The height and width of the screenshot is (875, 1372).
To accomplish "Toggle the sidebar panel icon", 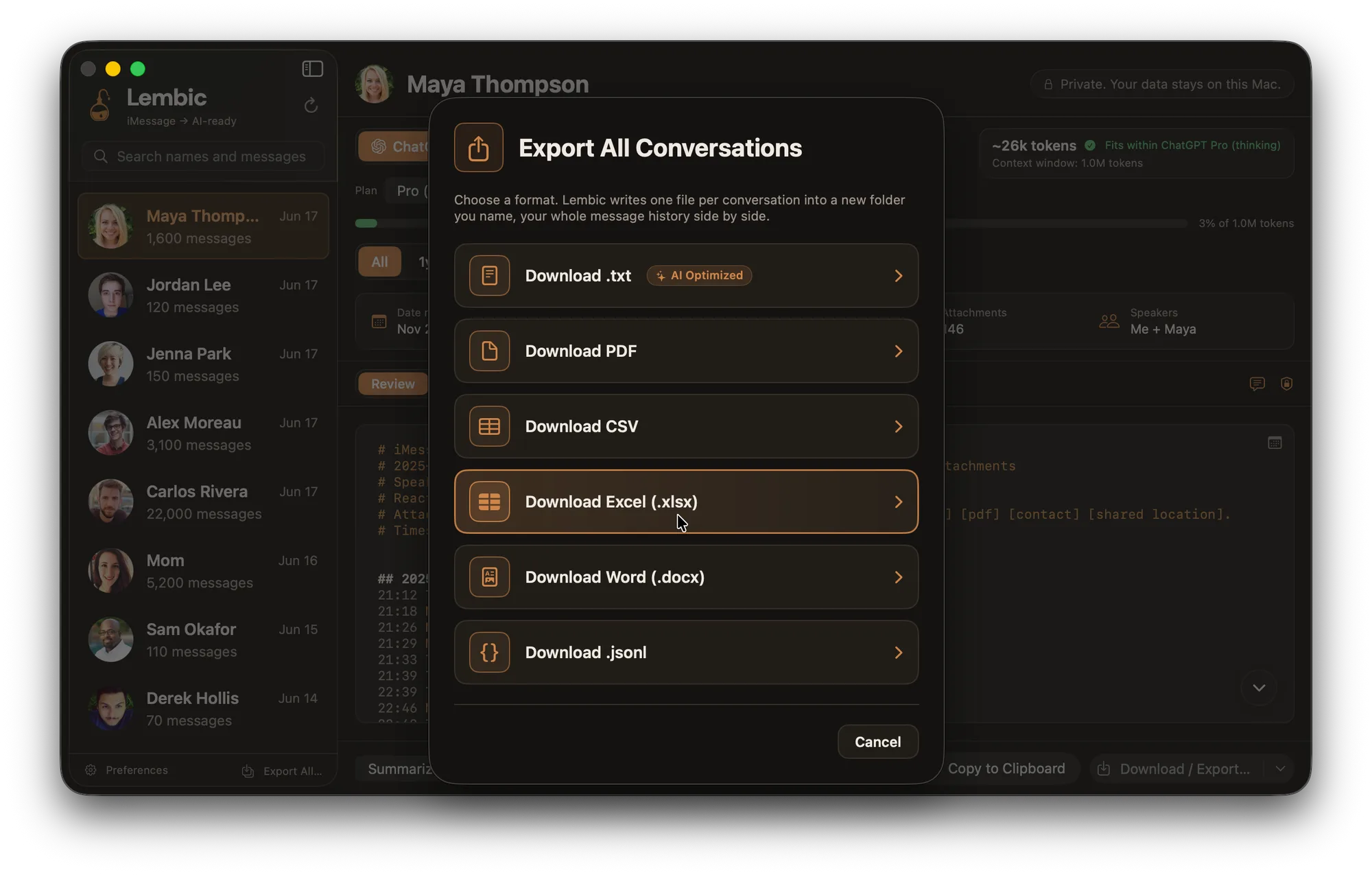I will pos(312,69).
